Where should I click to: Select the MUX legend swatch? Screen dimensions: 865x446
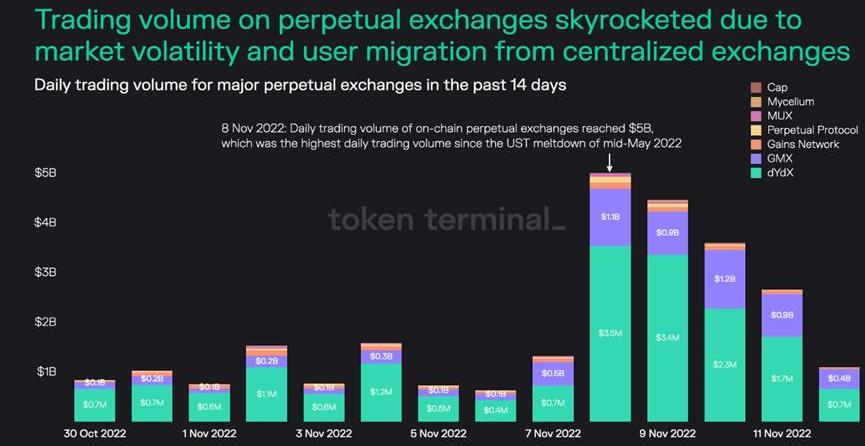[x=754, y=116]
